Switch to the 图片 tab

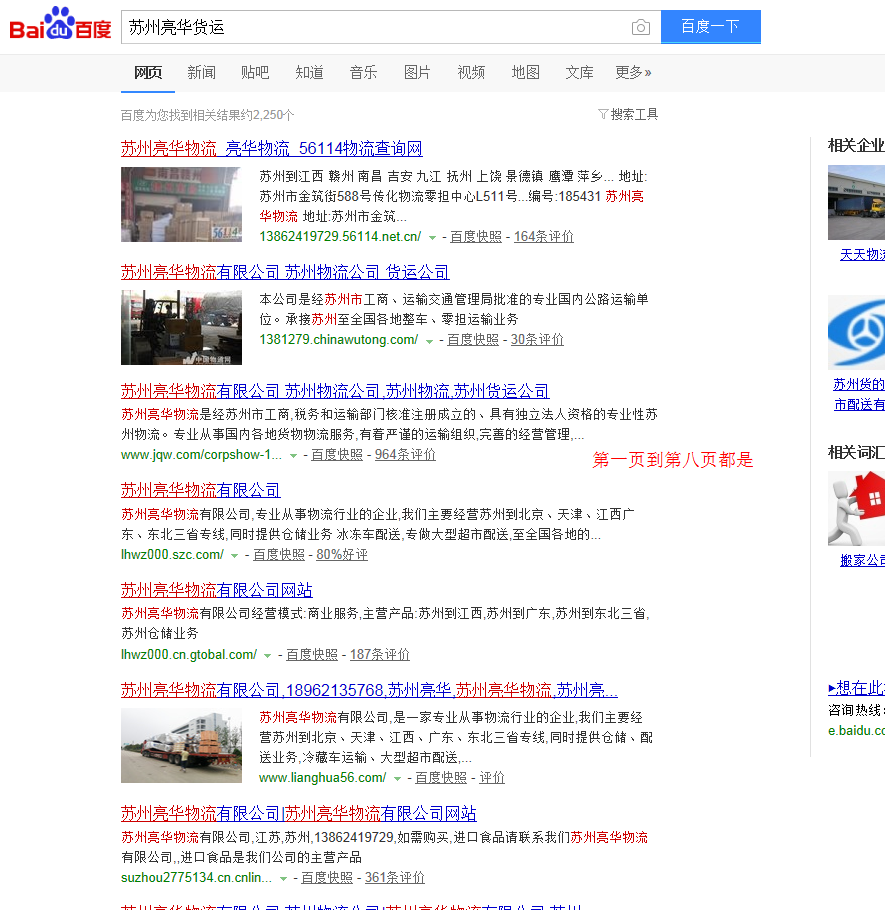(x=417, y=73)
